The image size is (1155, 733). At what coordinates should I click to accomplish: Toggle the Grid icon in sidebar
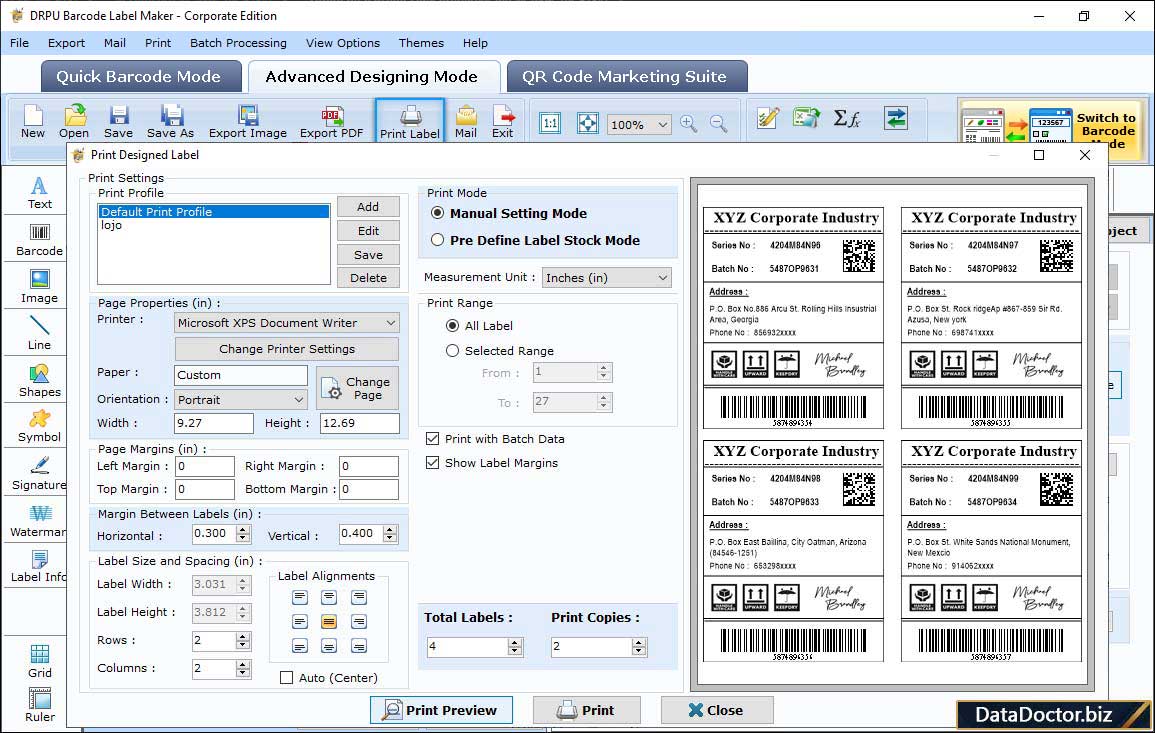point(39,661)
